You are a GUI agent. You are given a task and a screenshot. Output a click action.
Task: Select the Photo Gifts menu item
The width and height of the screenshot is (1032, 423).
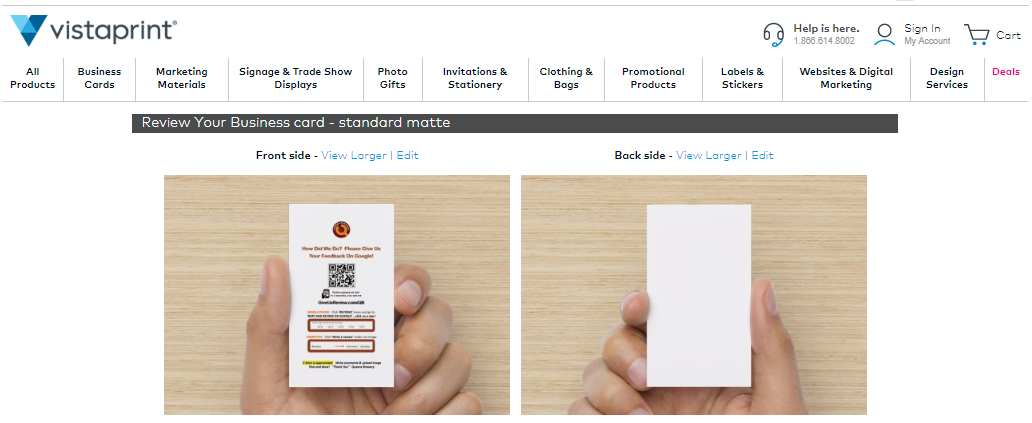(392, 78)
